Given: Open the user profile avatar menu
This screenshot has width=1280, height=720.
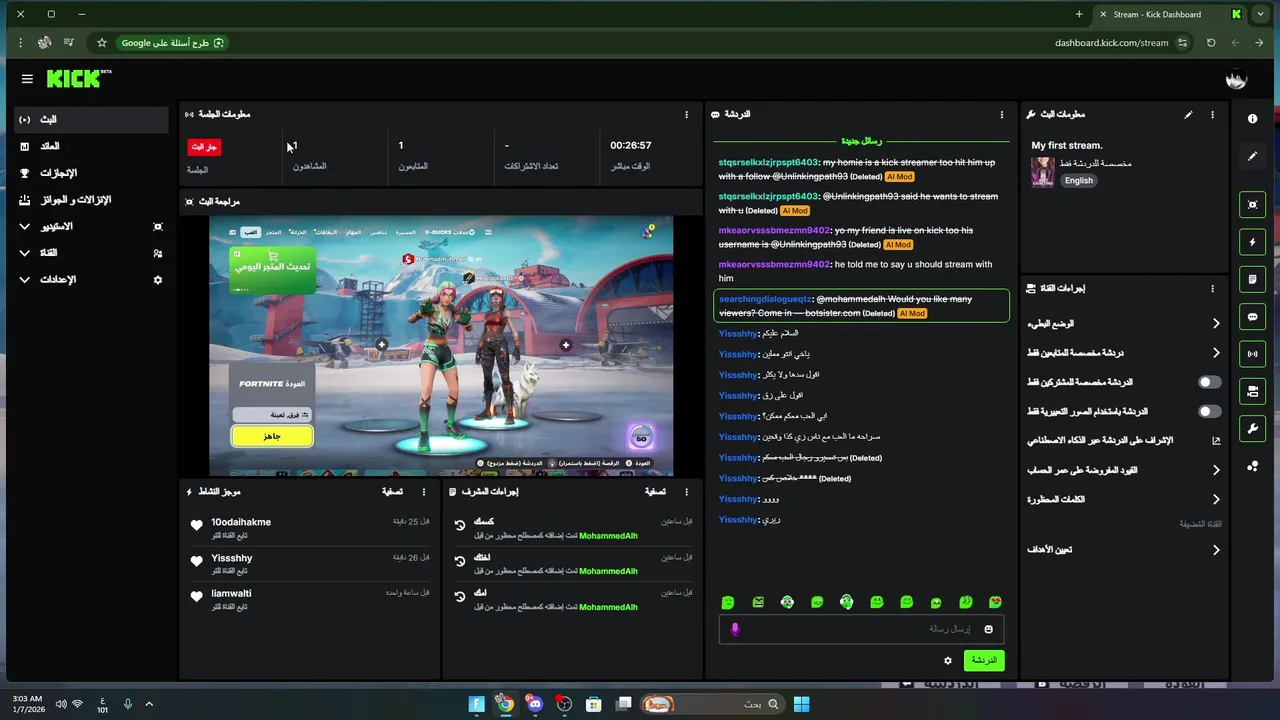Looking at the screenshot, I should click(1236, 80).
